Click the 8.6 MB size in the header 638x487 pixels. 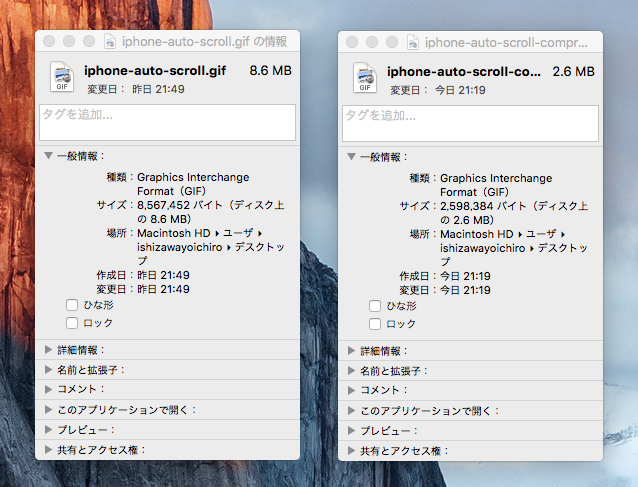(x=271, y=70)
